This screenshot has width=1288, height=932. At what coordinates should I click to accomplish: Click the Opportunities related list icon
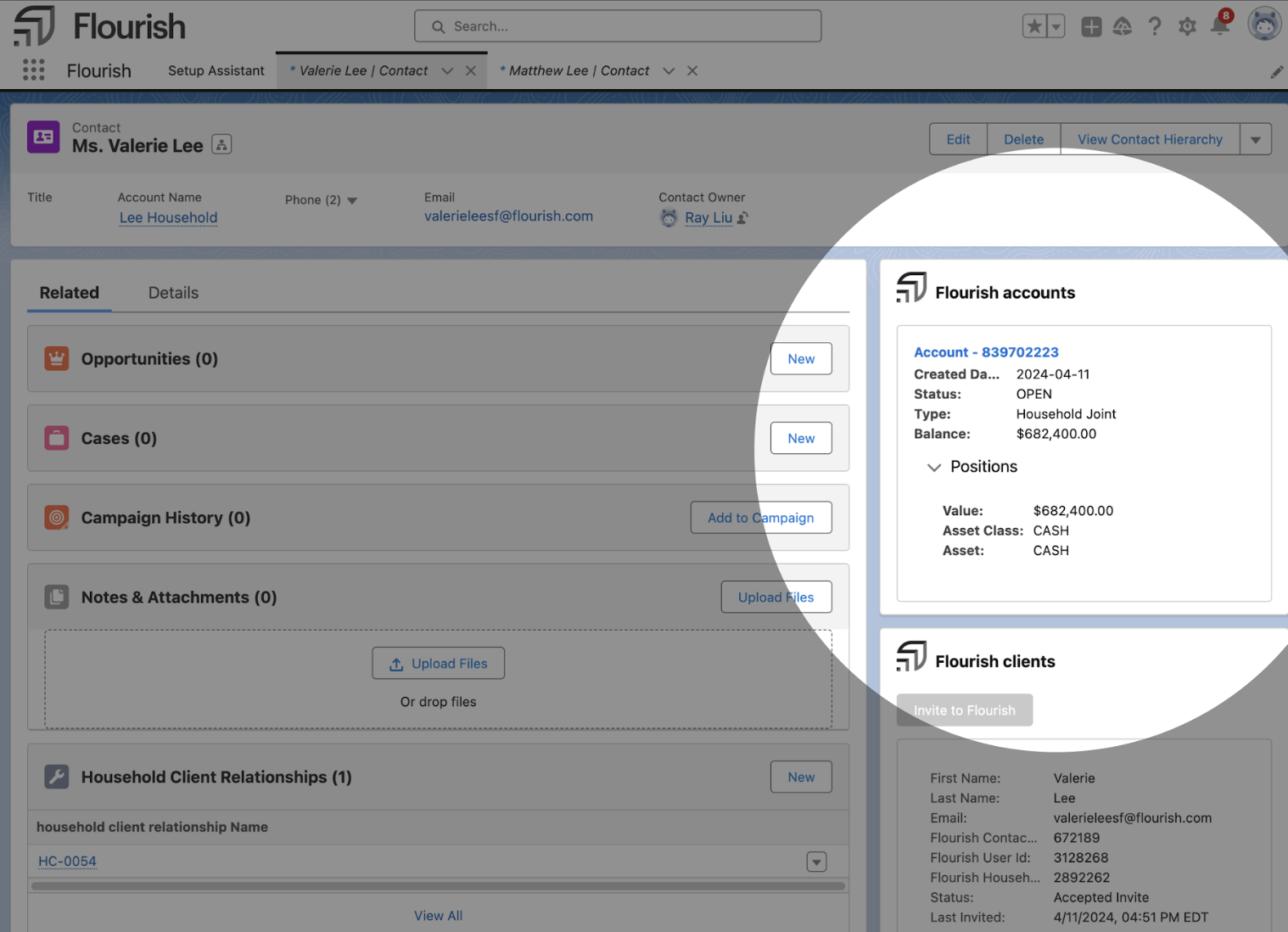click(56, 358)
